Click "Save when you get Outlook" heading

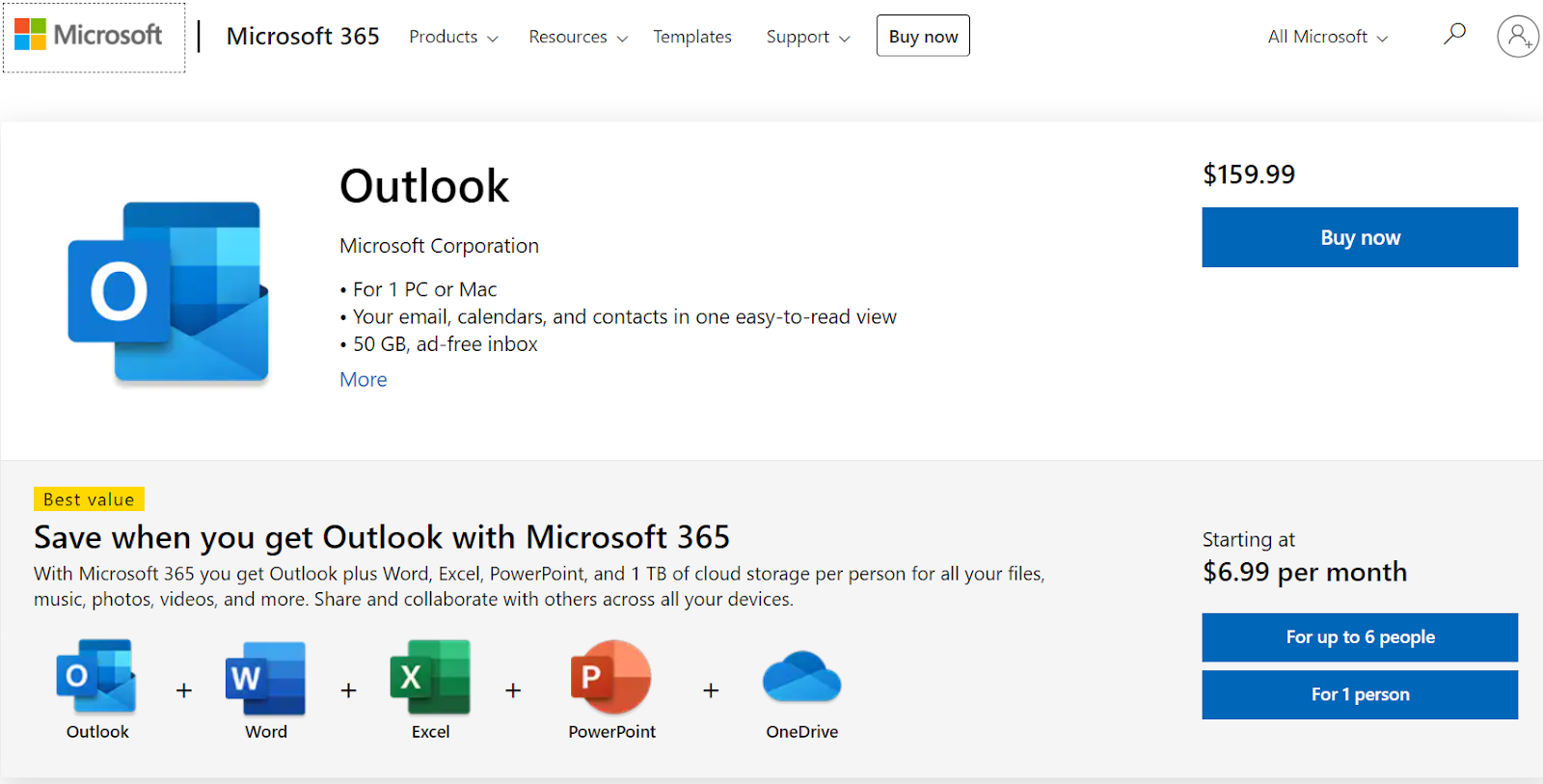pyautogui.click(x=382, y=537)
